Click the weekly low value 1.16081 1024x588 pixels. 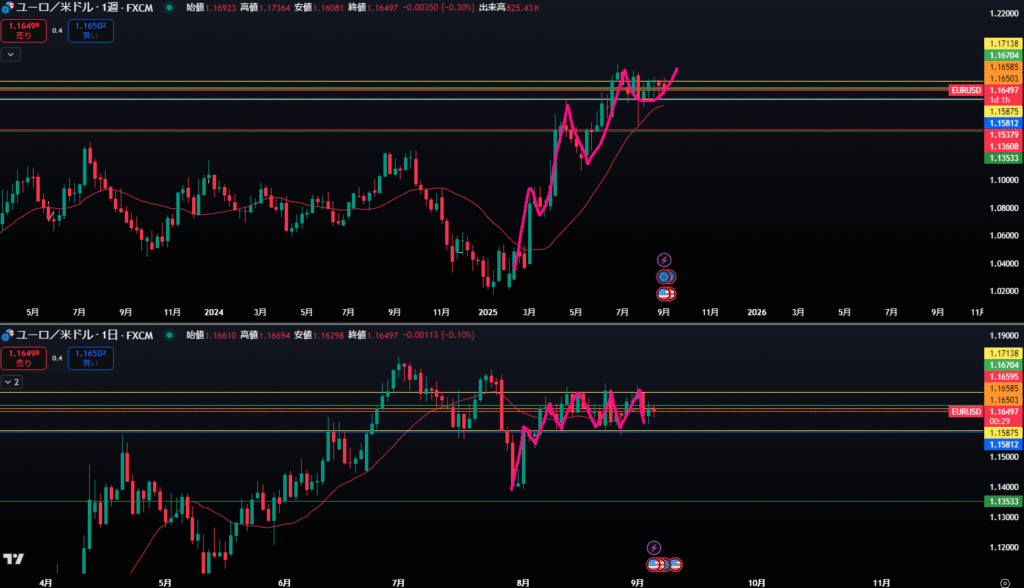point(328,8)
